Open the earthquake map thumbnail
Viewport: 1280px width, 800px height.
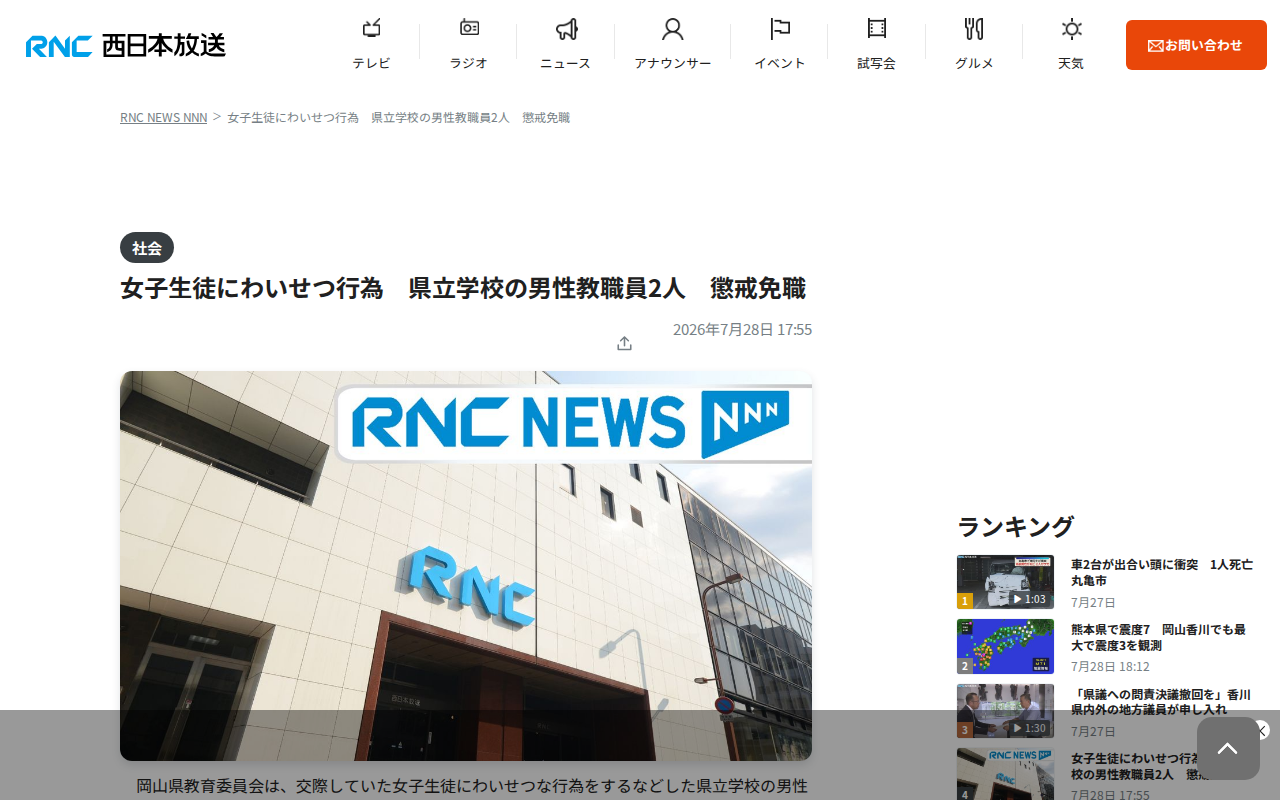[1005, 647]
